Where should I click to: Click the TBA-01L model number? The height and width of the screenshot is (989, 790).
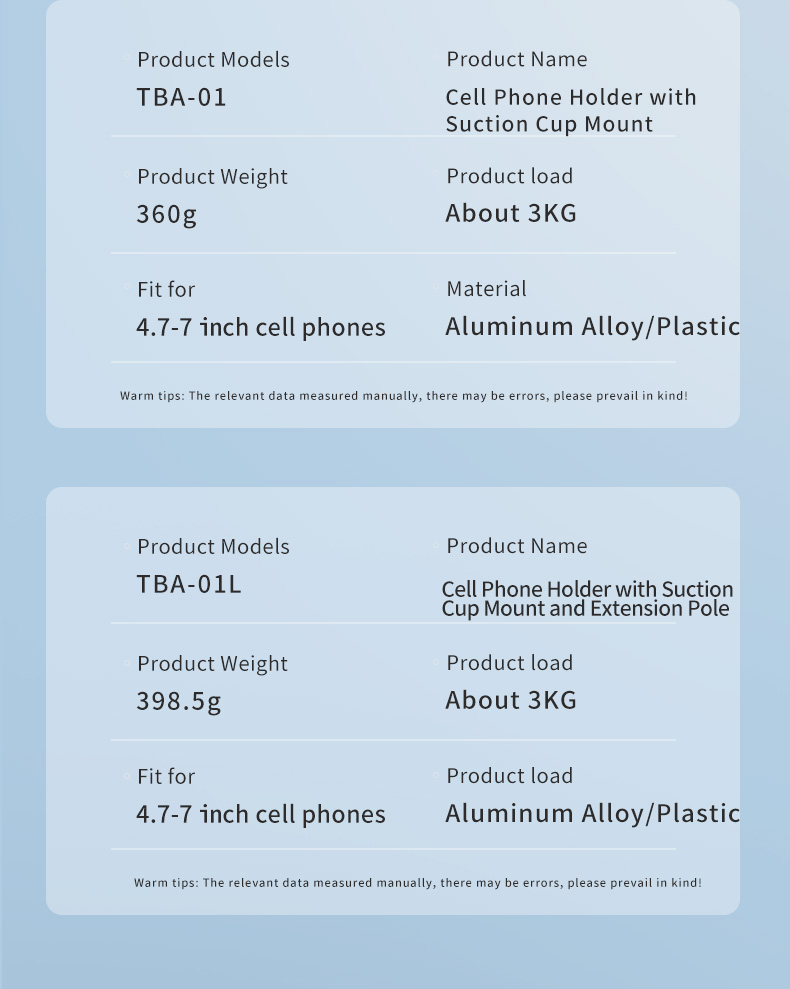coord(189,585)
